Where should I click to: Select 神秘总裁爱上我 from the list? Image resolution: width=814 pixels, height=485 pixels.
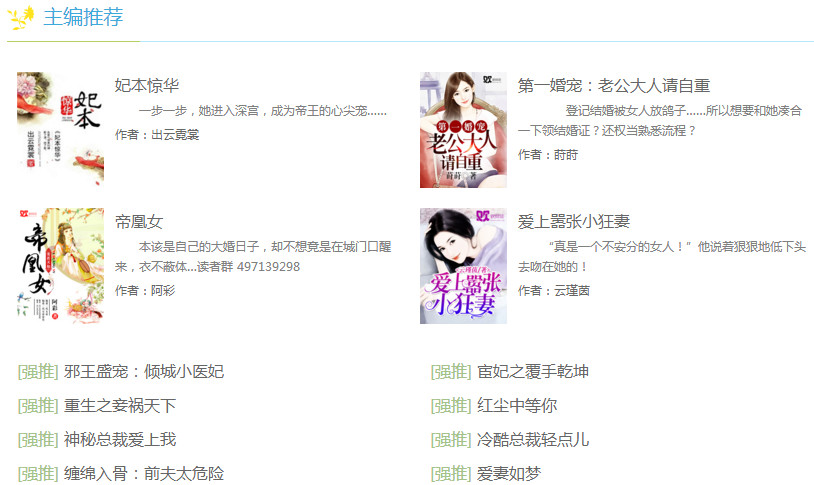coord(120,440)
